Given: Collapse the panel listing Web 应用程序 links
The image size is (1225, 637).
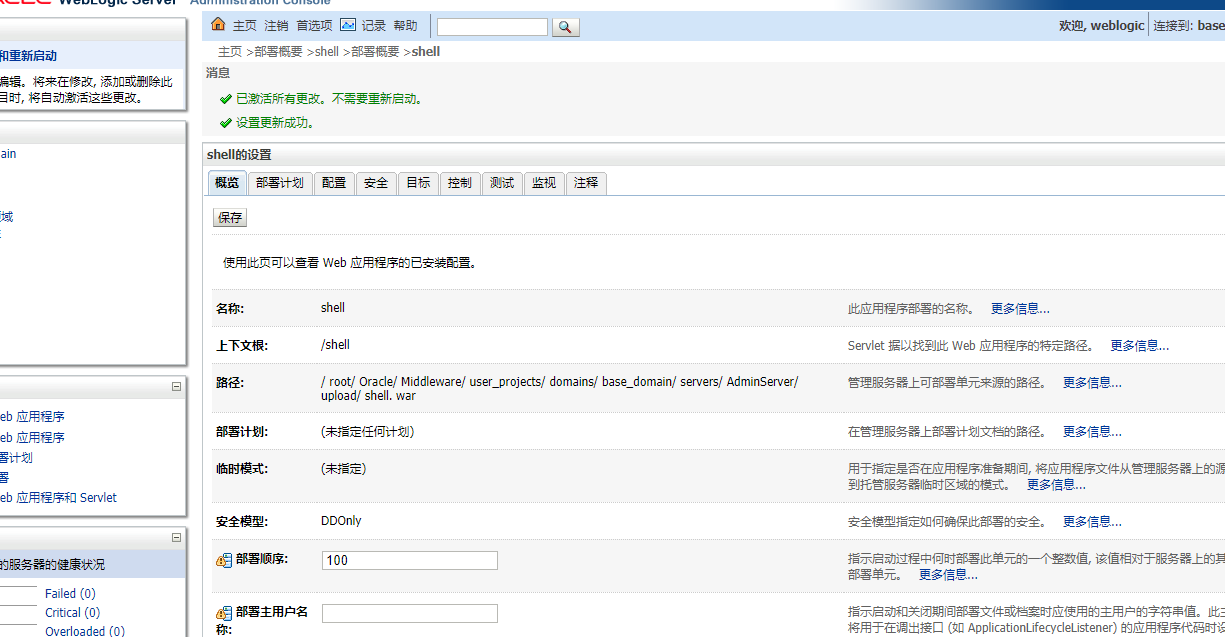Looking at the screenshot, I should click(176, 387).
